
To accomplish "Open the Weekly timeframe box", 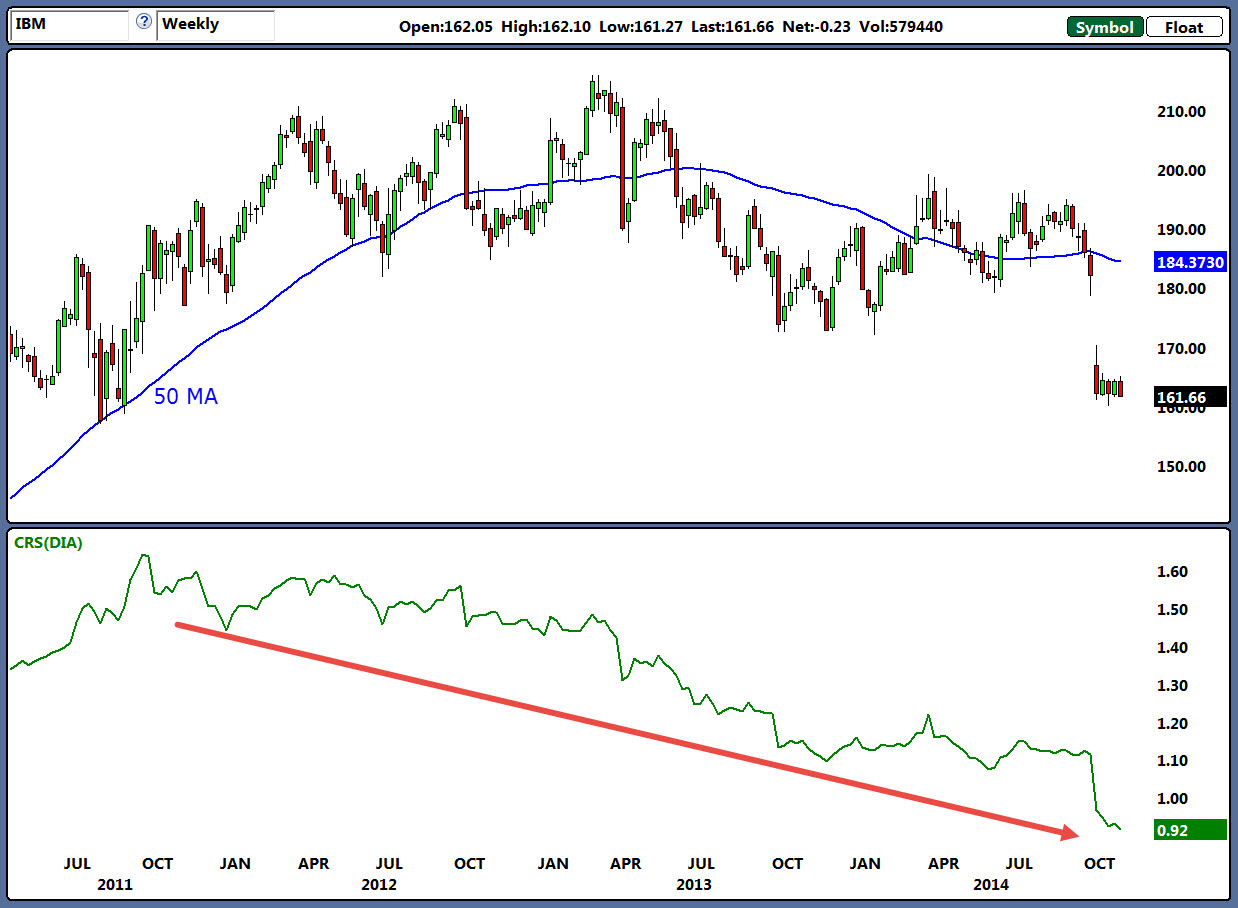I will coord(215,25).
